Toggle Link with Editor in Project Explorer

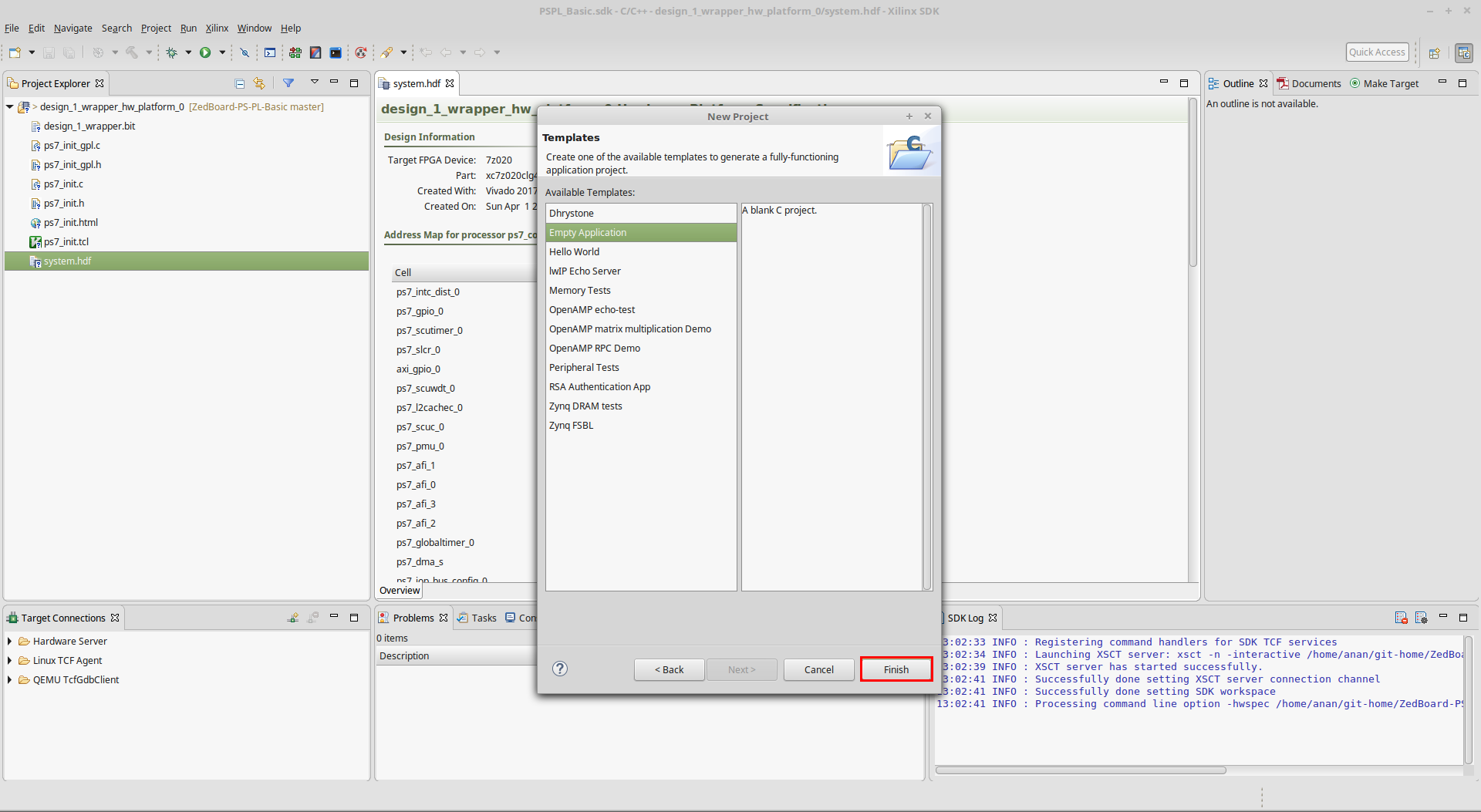[259, 83]
